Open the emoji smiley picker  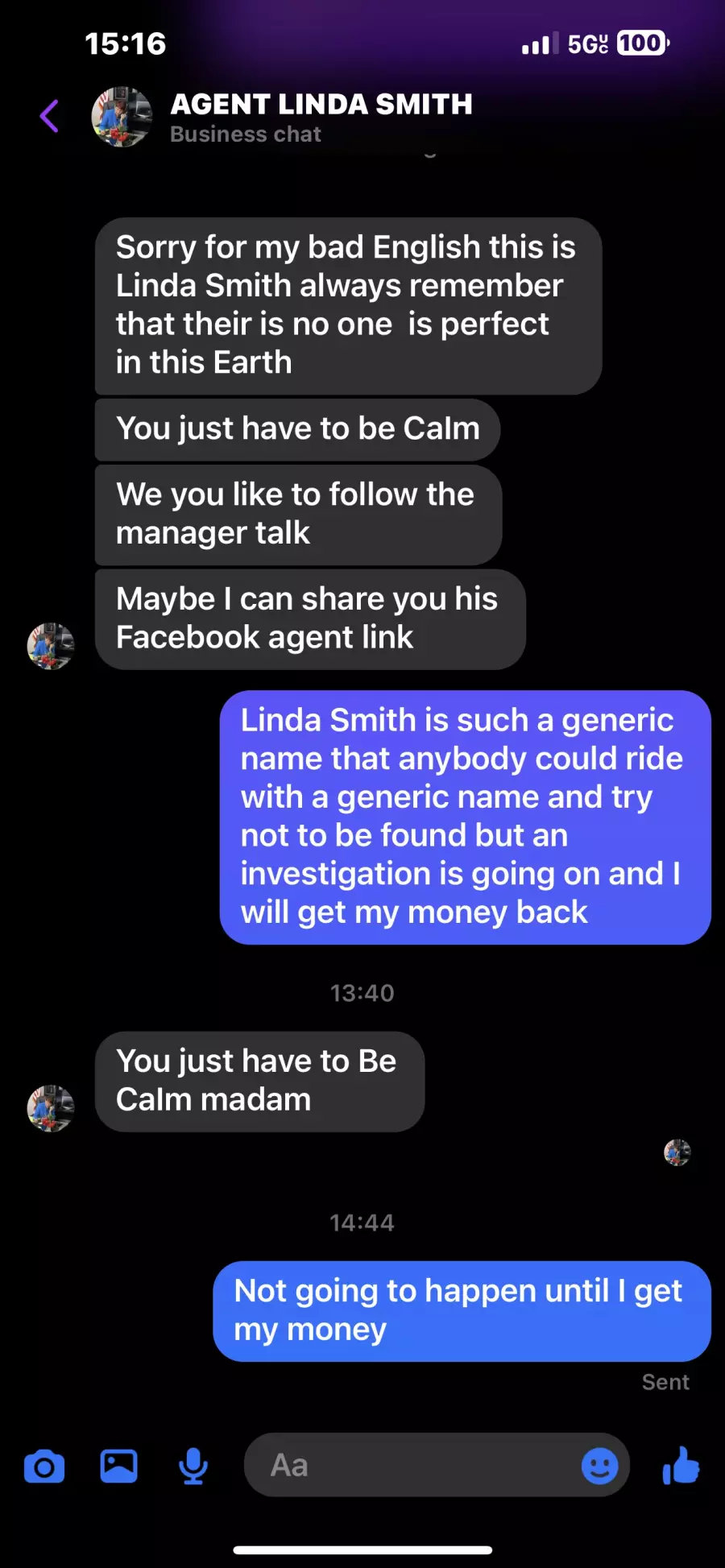(600, 1466)
